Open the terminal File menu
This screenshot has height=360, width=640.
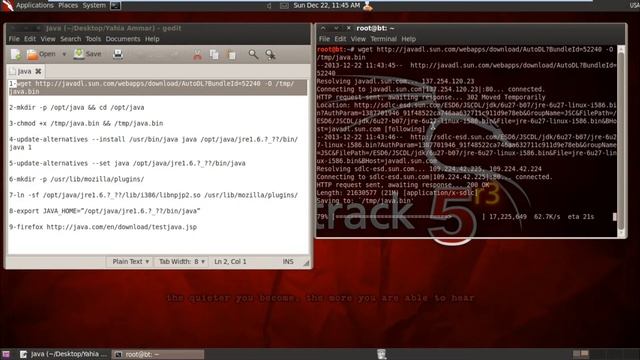(324, 39)
